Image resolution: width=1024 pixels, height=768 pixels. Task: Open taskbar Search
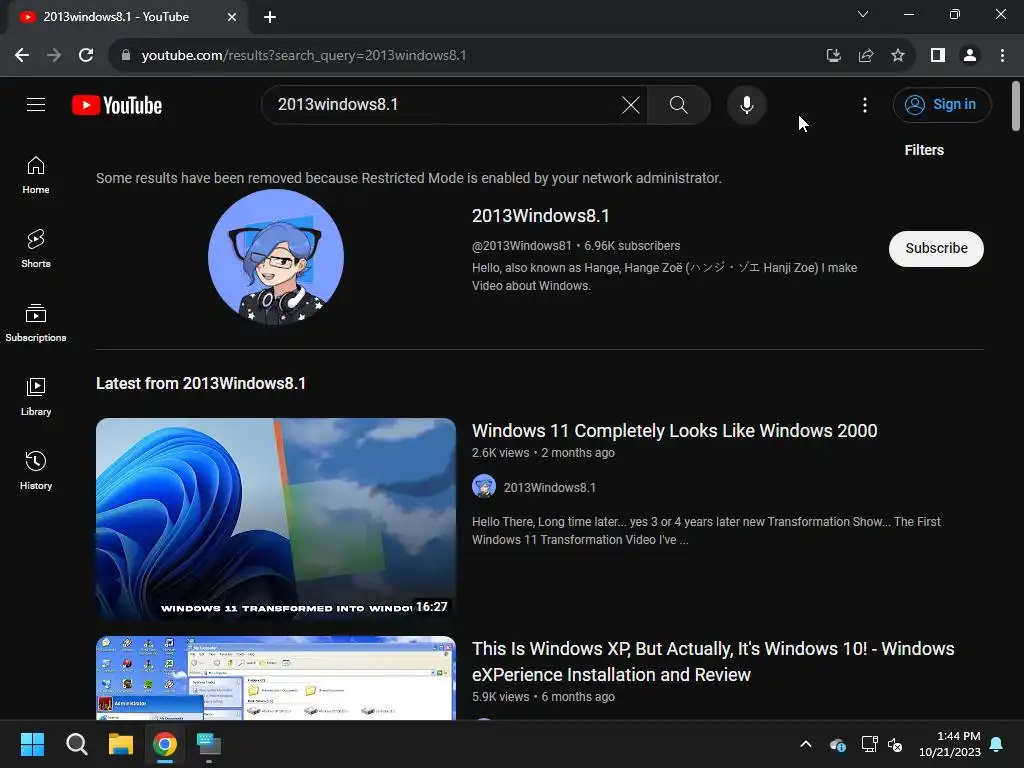click(x=77, y=744)
